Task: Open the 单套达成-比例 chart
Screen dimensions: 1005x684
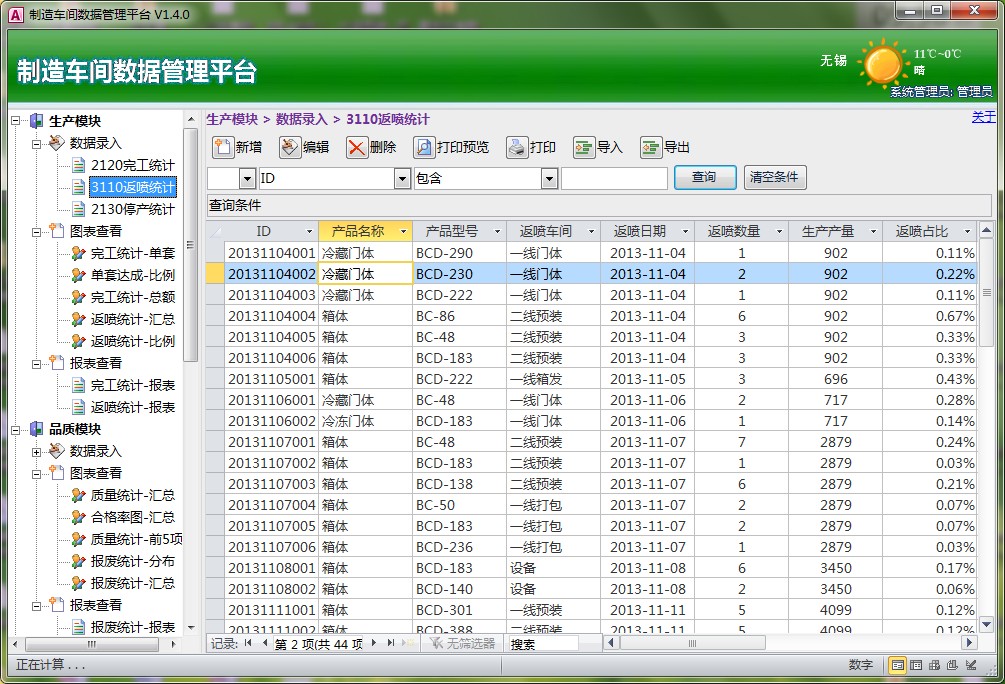Action: click(132, 276)
